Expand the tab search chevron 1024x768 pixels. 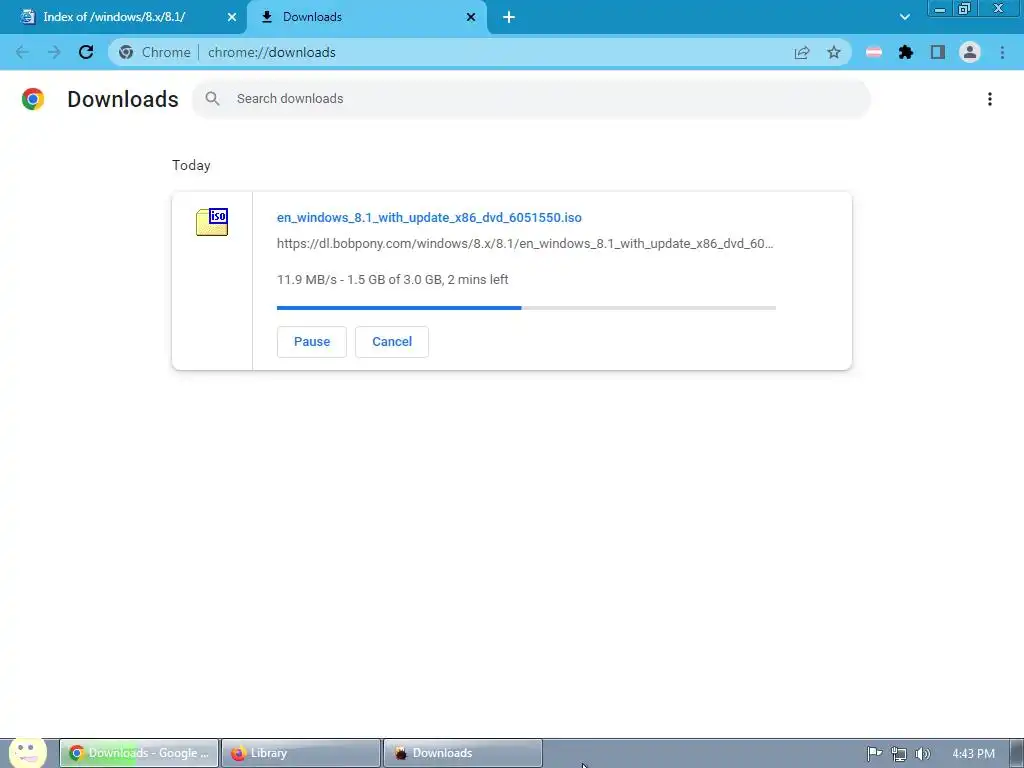[x=904, y=17]
